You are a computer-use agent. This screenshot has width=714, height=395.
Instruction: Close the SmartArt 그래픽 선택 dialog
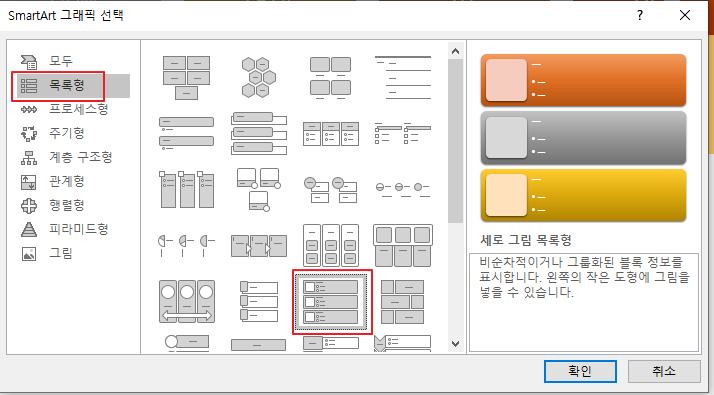[x=684, y=15]
